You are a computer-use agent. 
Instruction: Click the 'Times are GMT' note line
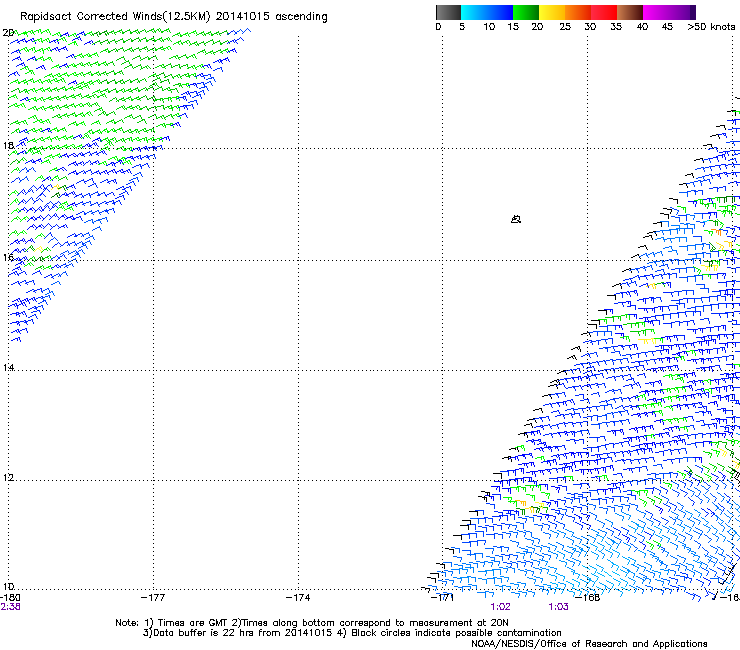[x=312, y=623]
